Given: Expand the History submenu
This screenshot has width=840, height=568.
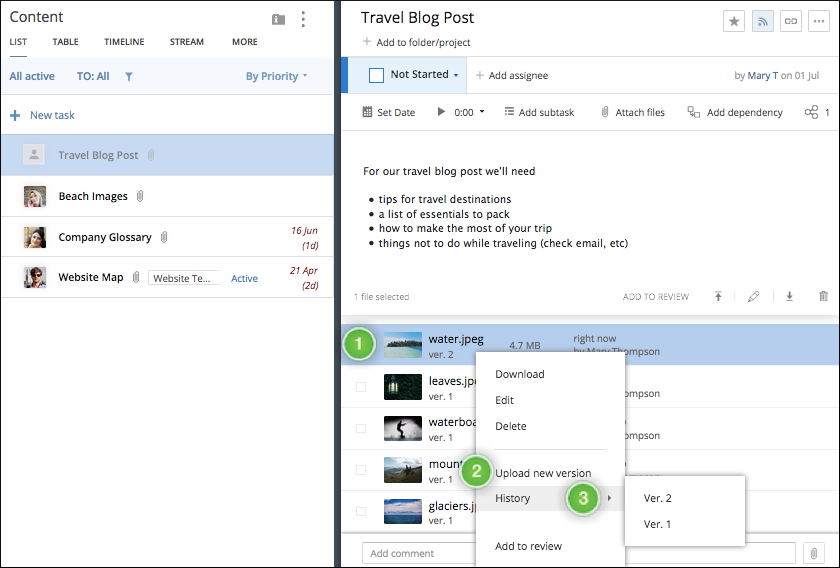Looking at the screenshot, I should tap(550, 498).
